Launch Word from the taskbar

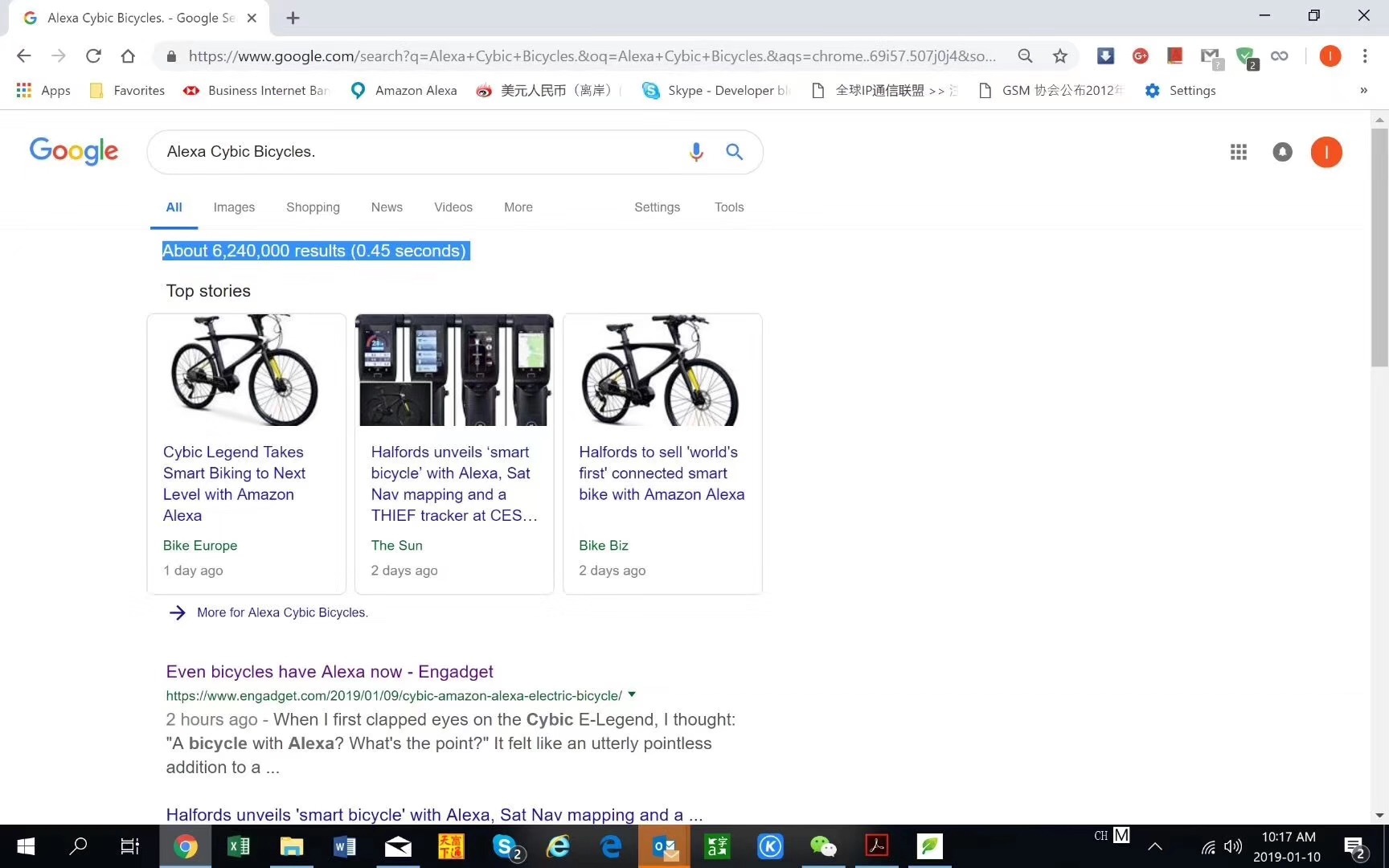coord(344,846)
